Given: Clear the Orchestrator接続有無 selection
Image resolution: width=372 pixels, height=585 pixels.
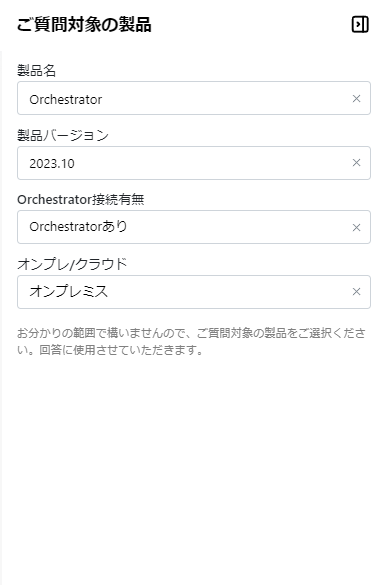Looking at the screenshot, I should [356, 228].
